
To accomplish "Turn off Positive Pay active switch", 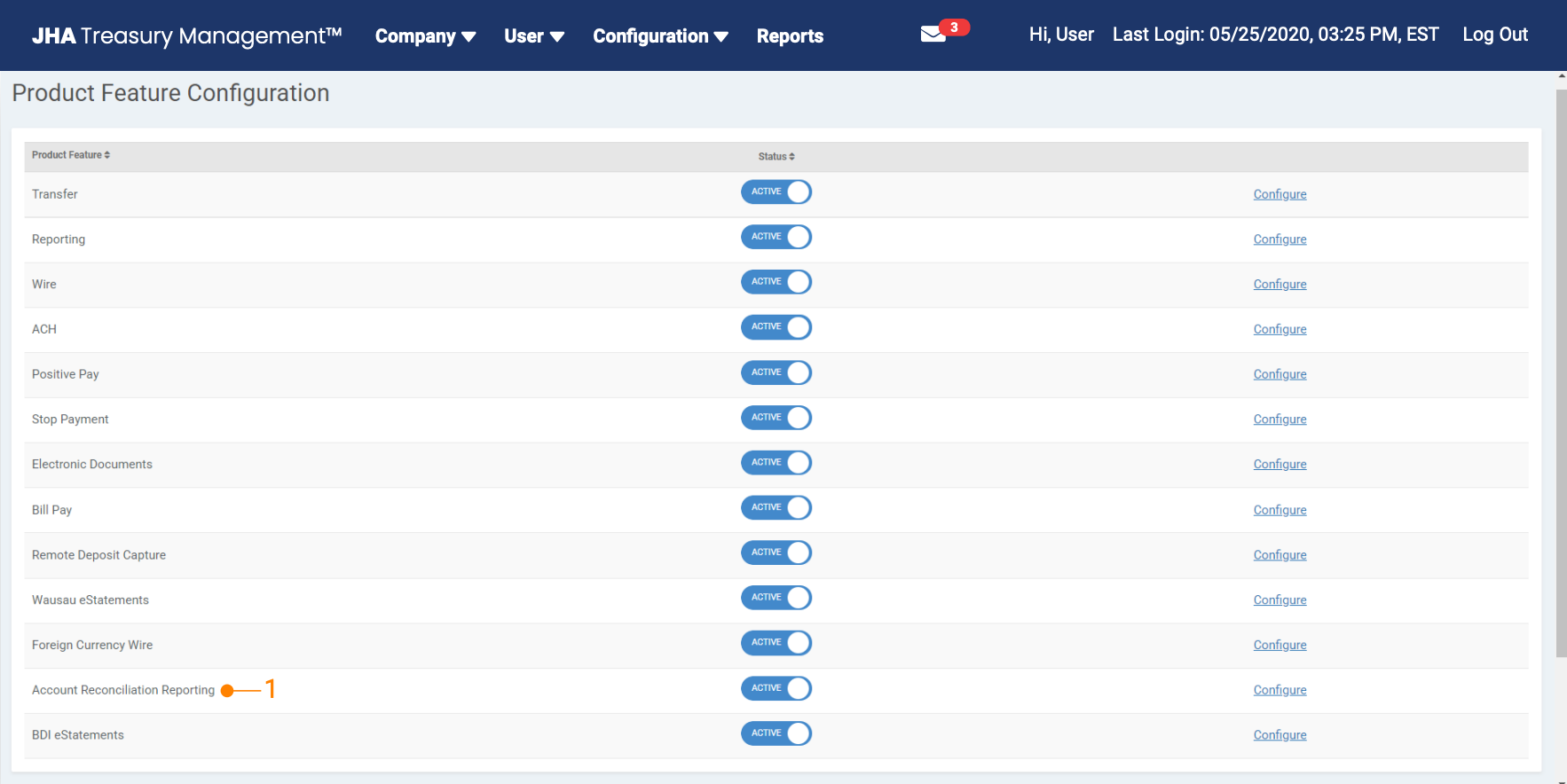I will 776,372.
